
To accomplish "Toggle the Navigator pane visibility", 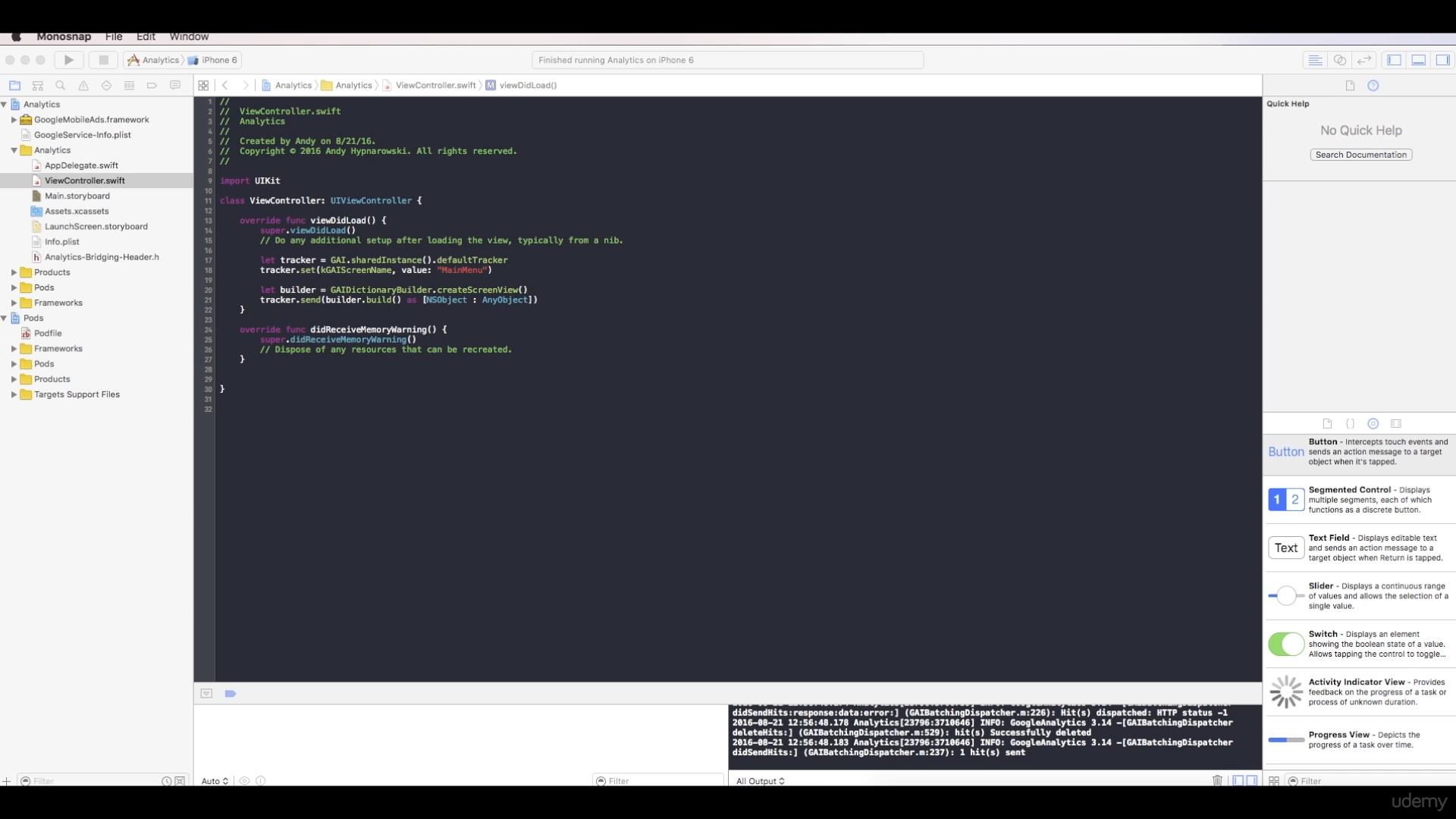I will pyautogui.click(x=1394, y=60).
